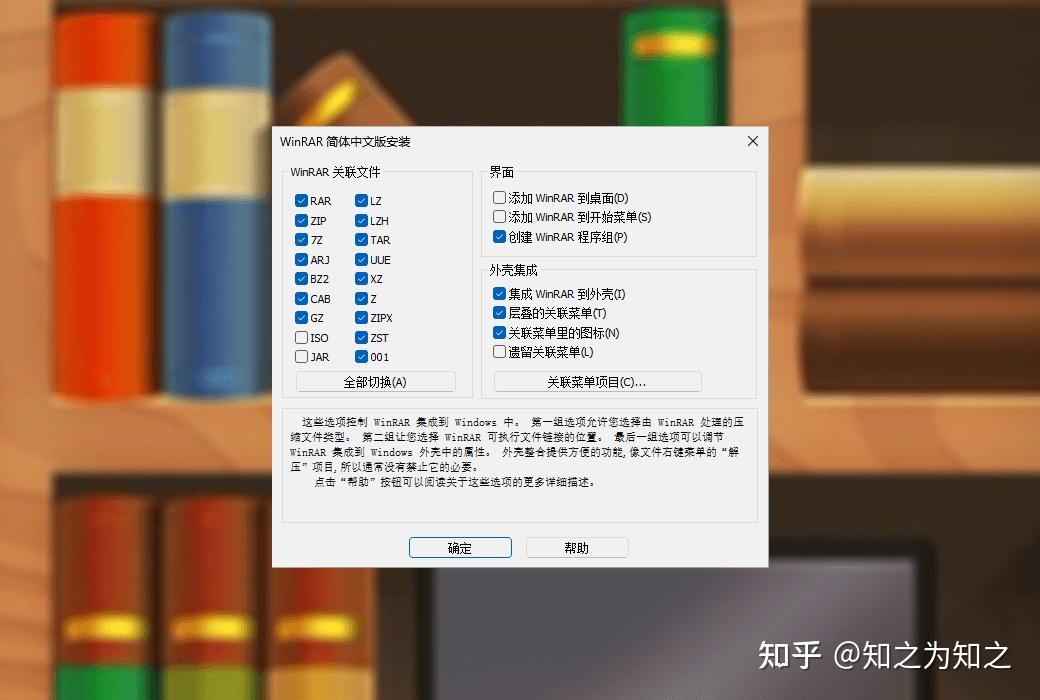Enable 遗留关联菜单(L) checkbox

pos(499,352)
